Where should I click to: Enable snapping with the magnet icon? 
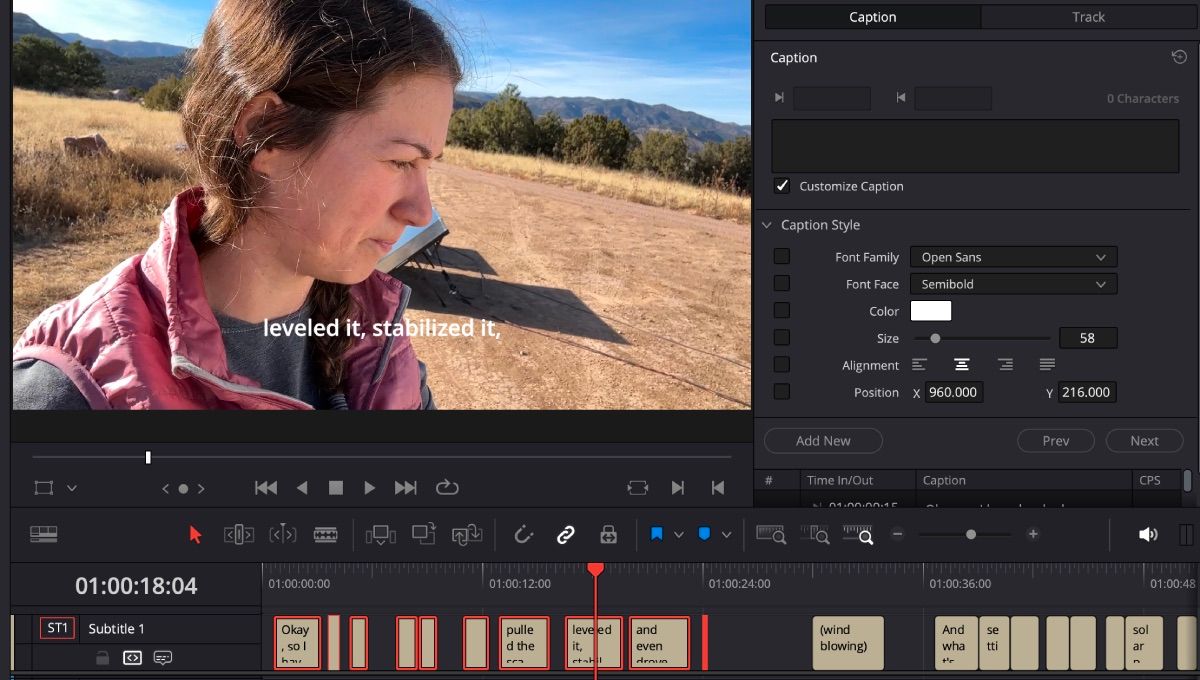point(524,533)
